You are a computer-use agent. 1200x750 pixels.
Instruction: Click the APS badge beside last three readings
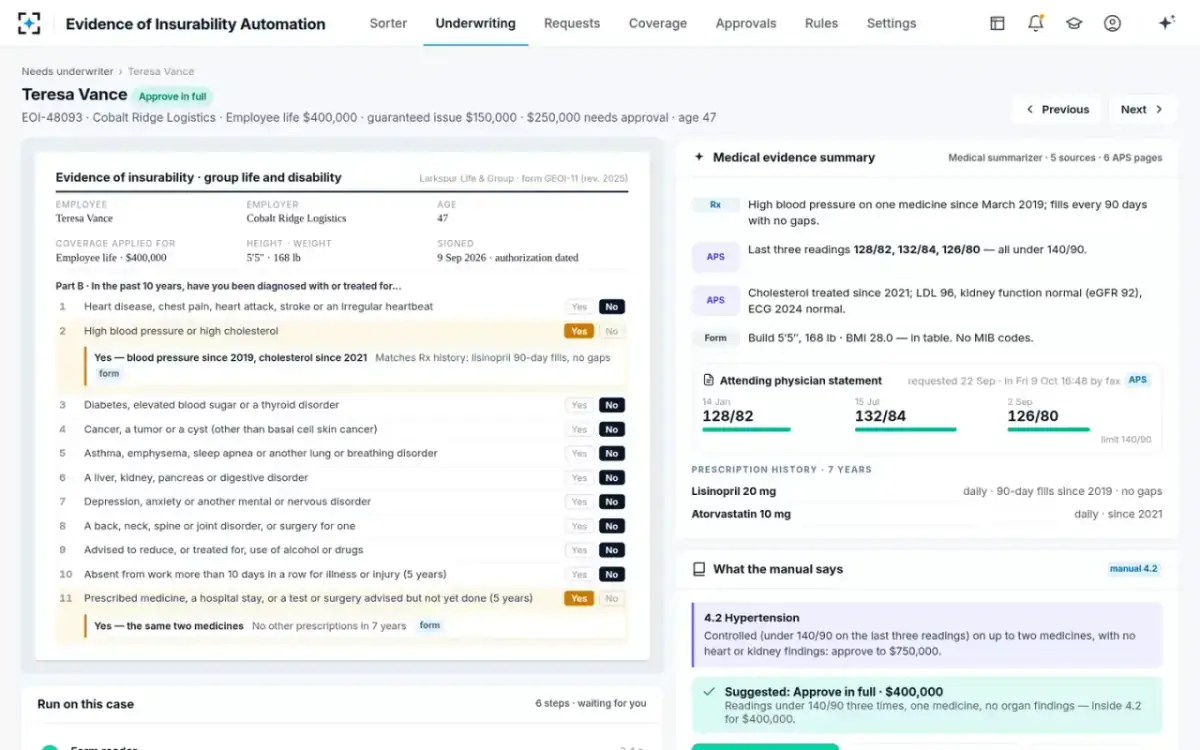tap(716, 257)
